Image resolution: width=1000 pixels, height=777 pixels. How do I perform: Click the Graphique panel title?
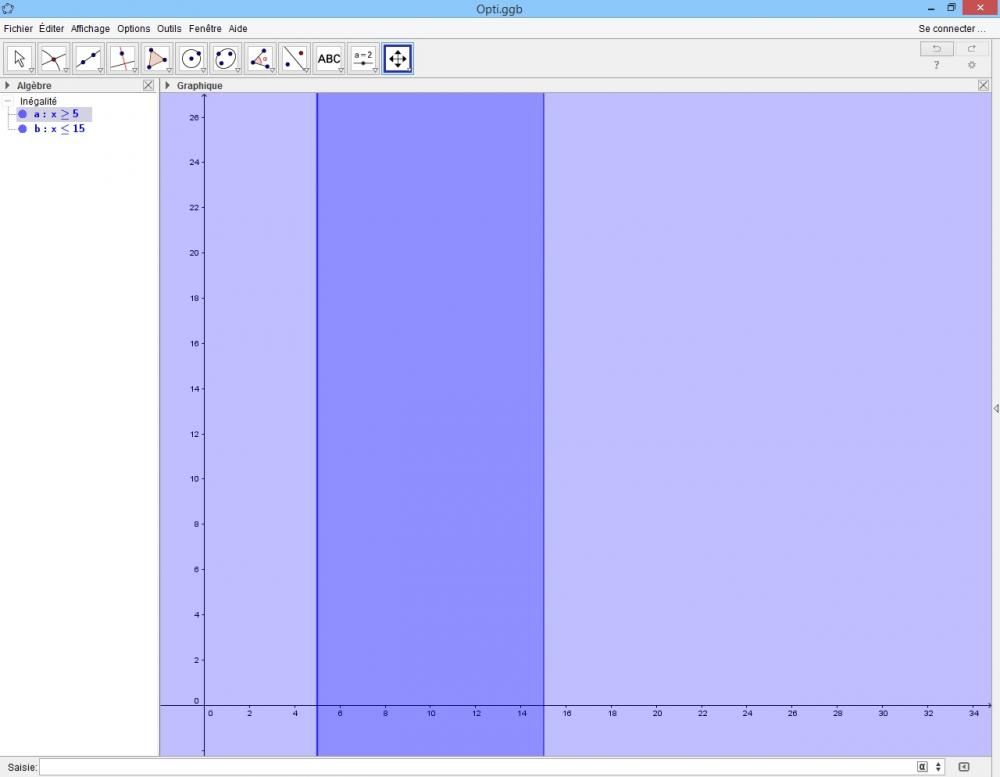(x=200, y=85)
